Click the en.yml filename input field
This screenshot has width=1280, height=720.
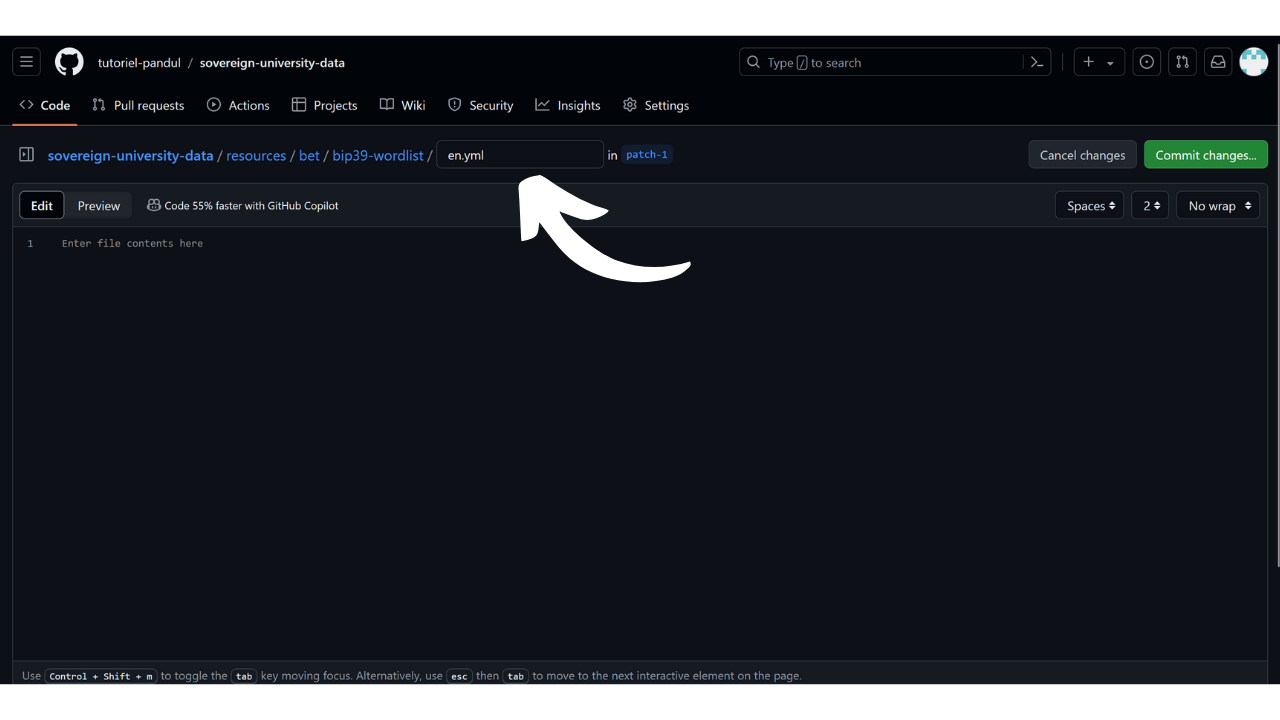click(x=520, y=155)
